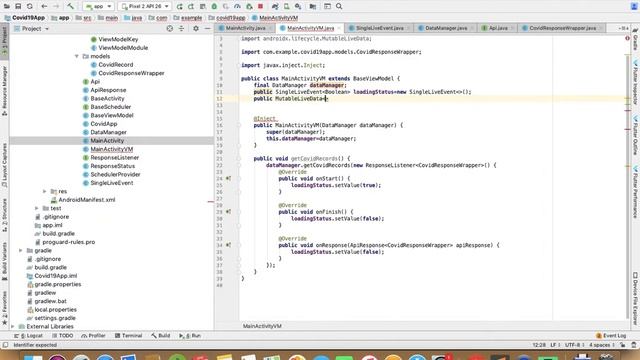The width and height of the screenshot is (640, 360).
Task: Open Project panel settings gear
Action: 196,29
